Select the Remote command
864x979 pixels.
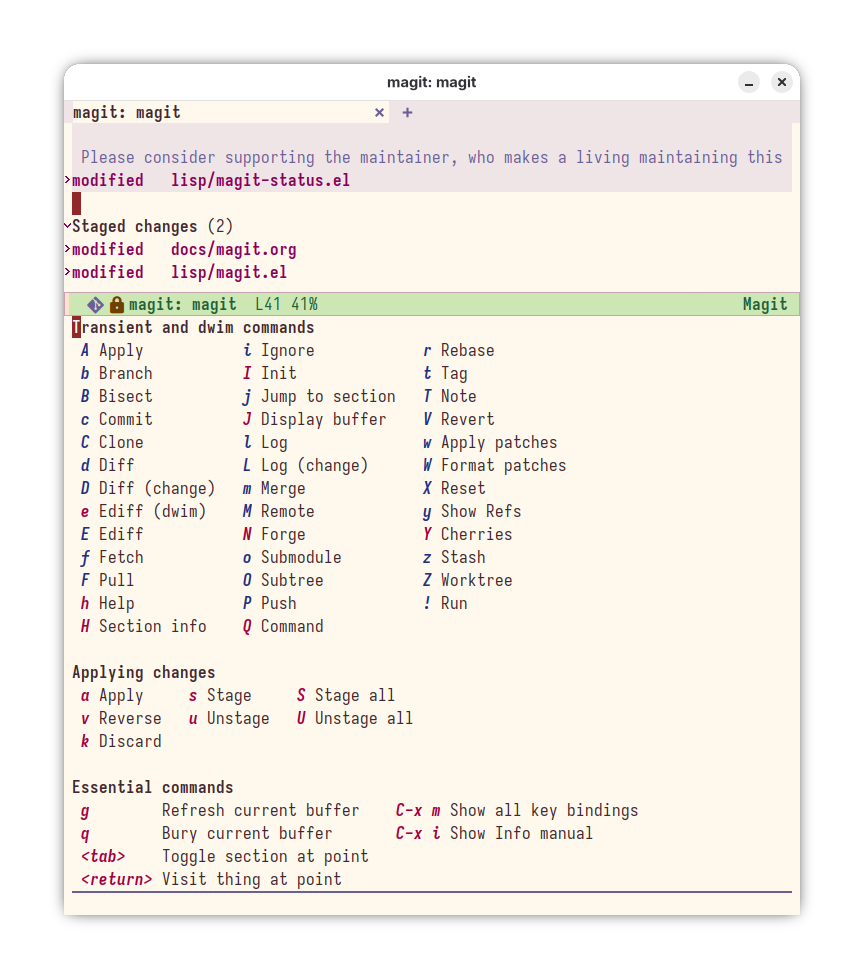point(278,511)
